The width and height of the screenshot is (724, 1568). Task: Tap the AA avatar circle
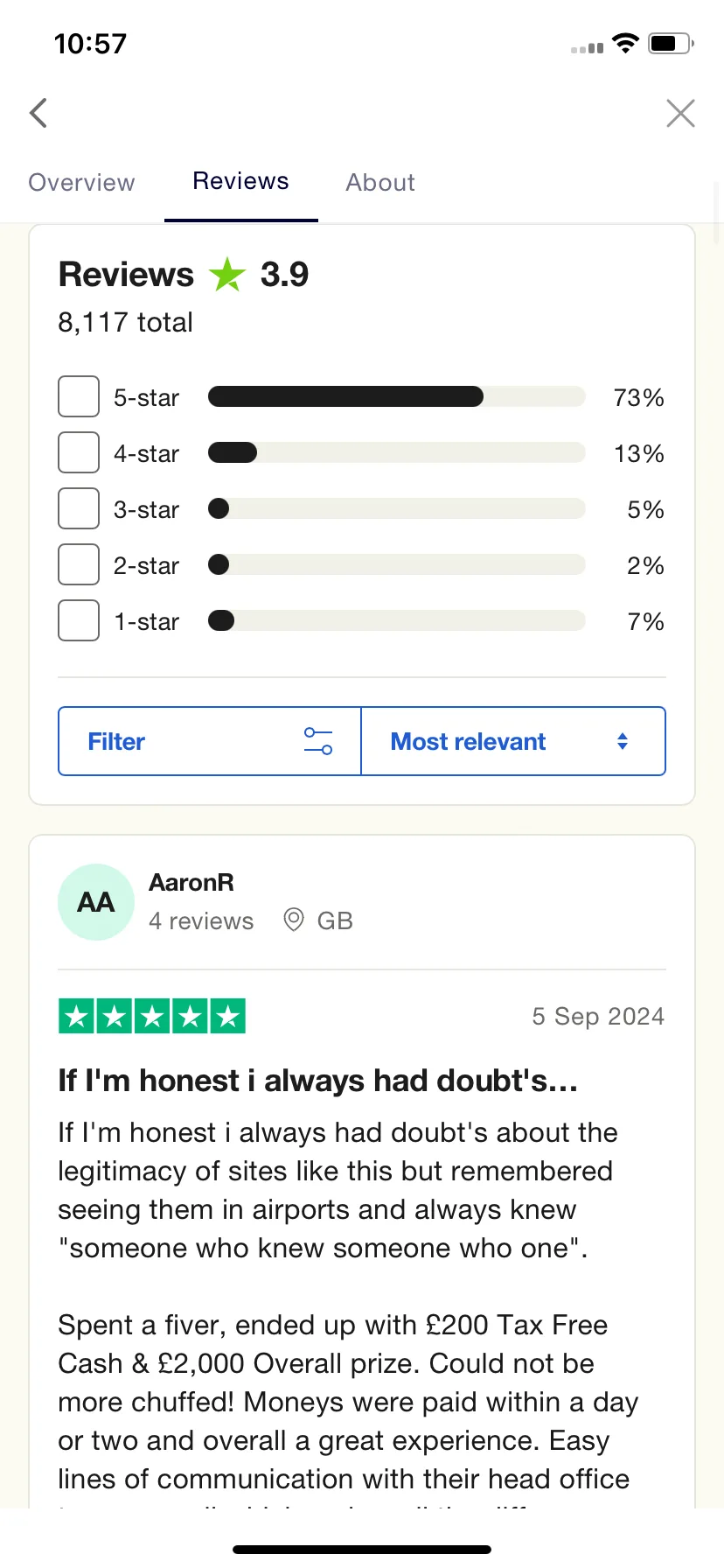[x=96, y=902]
